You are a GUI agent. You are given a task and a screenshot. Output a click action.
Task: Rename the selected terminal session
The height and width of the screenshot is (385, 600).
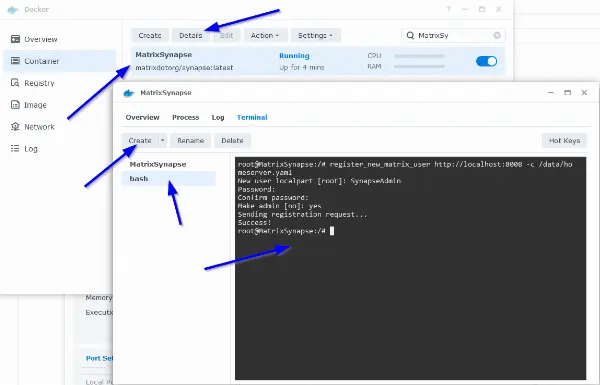pos(190,140)
